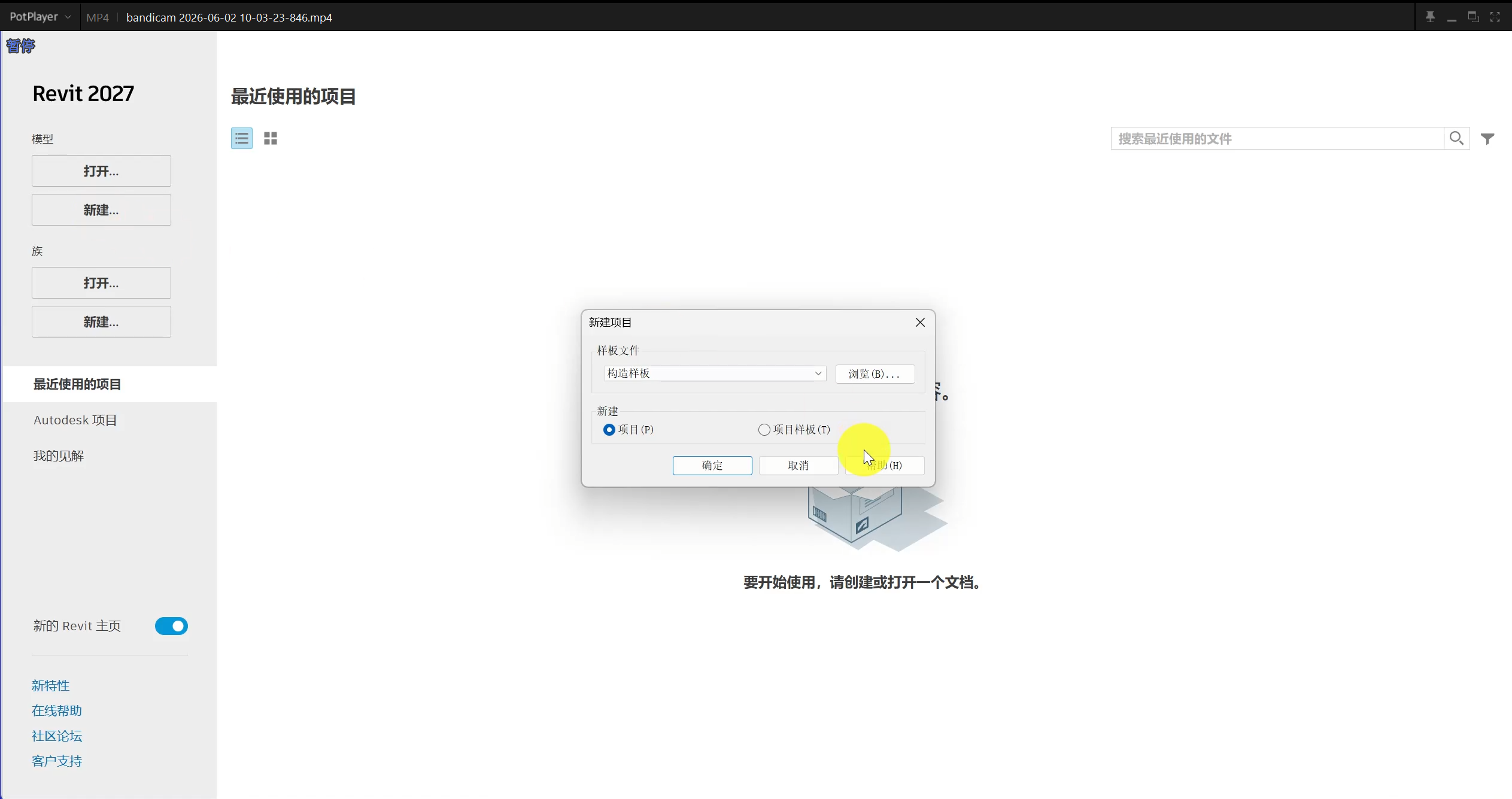Open 最近使用的项目 in sidebar
Screen dimensions: 1512x799
pos(77,384)
